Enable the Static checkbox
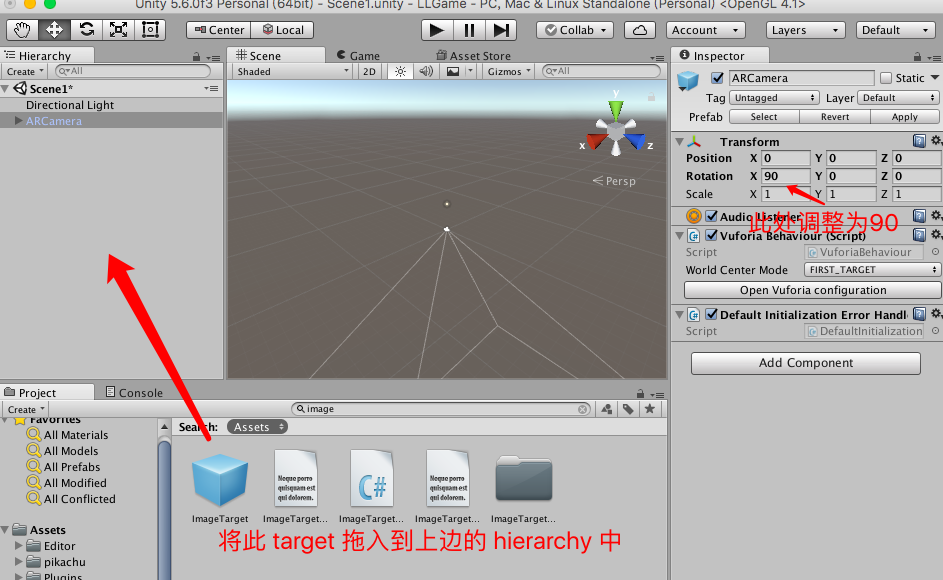Image resolution: width=943 pixels, height=580 pixels. (x=886, y=78)
